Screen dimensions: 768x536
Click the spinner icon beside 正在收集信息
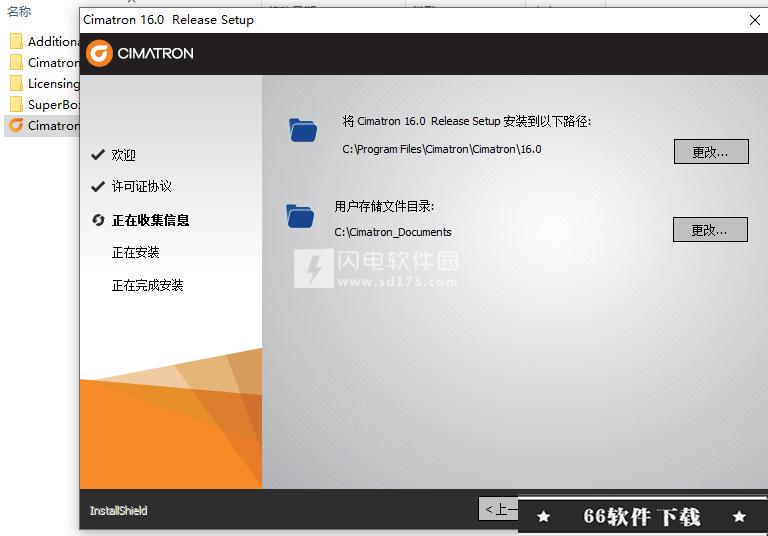[98, 220]
